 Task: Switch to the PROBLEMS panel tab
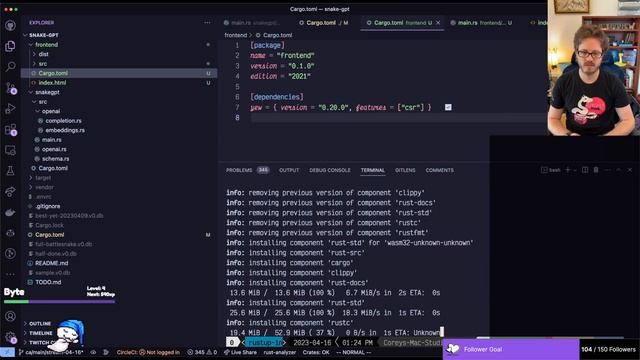click(x=239, y=170)
